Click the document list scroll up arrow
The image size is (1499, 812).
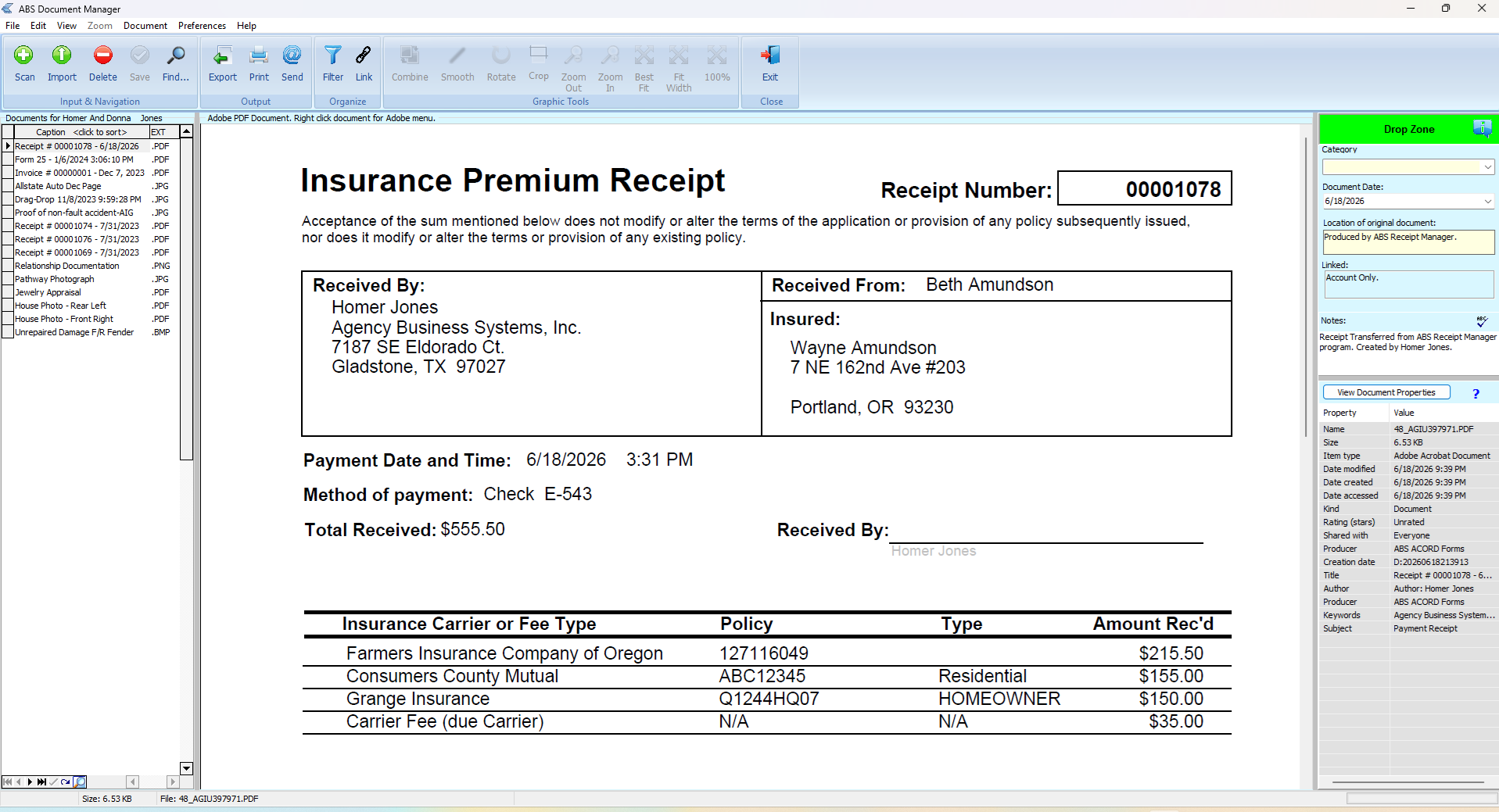[186, 132]
